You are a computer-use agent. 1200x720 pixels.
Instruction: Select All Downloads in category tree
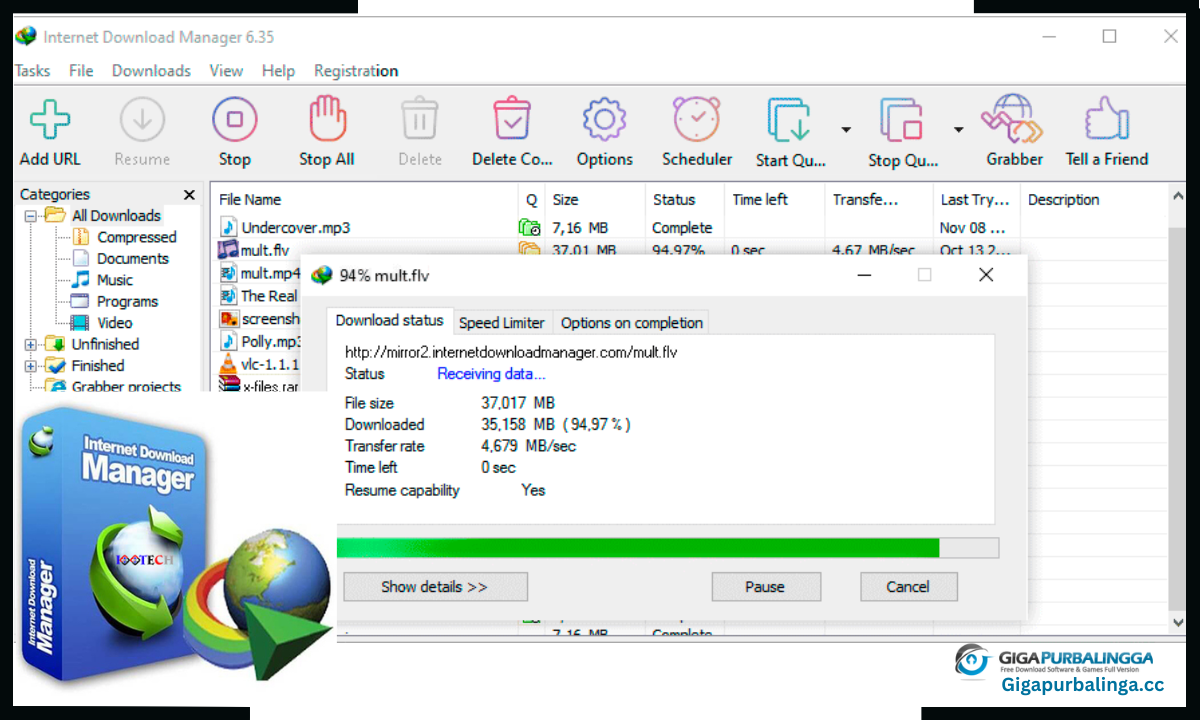click(116, 215)
